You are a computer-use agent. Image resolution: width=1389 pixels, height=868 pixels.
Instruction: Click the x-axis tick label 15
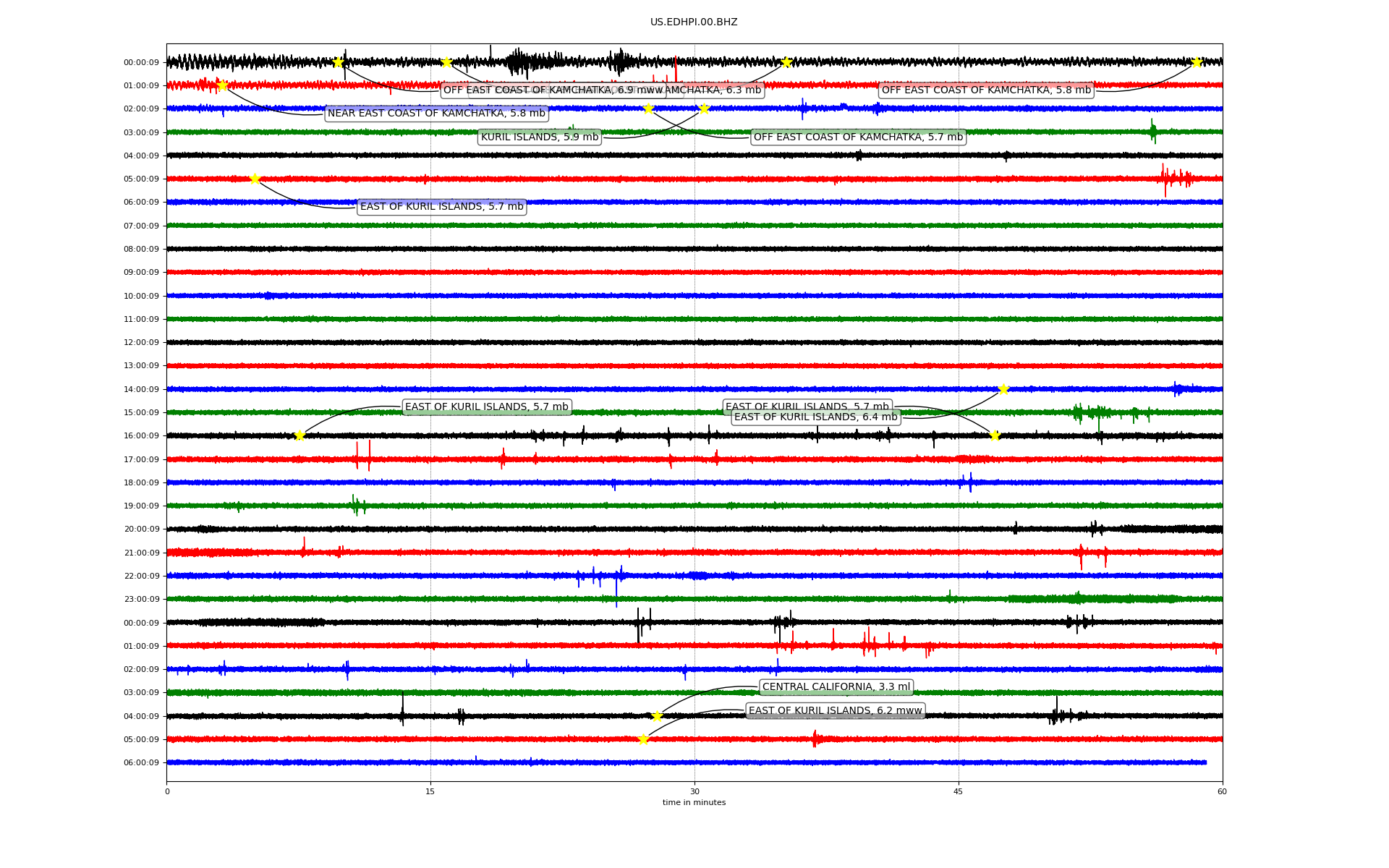click(x=430, y=791)
